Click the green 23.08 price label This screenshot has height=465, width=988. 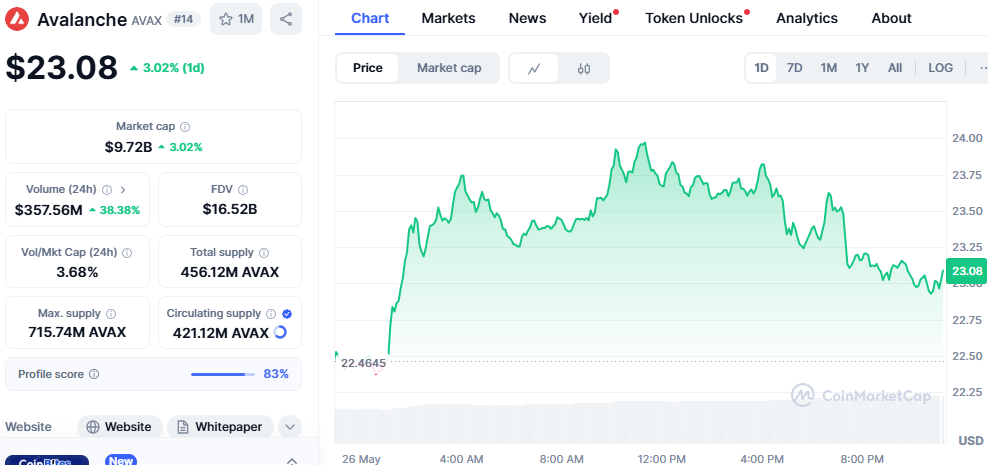(967, 271)
